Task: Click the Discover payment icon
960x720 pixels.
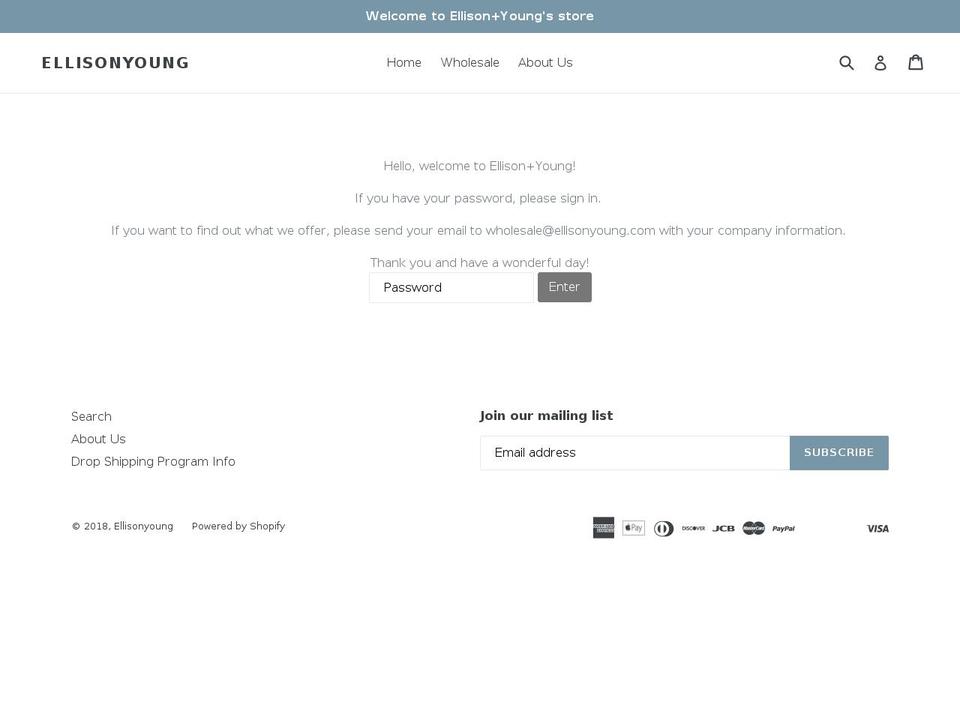Action: [693, 528]
